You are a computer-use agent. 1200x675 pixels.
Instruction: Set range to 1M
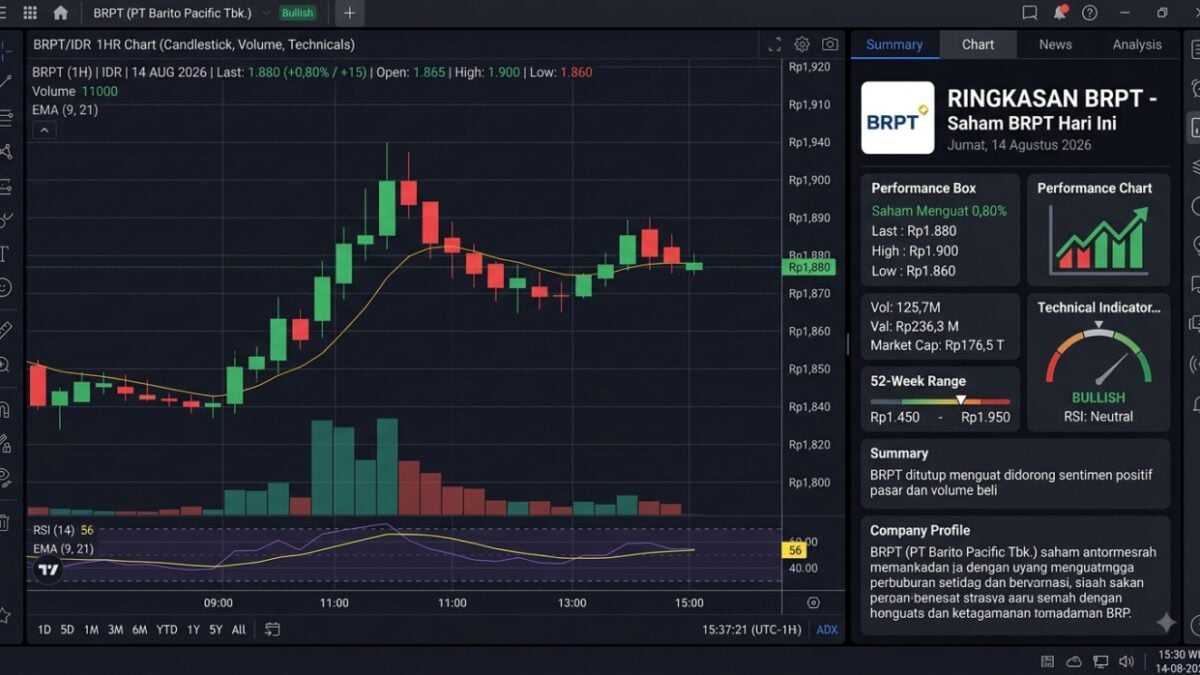[91, 629]
